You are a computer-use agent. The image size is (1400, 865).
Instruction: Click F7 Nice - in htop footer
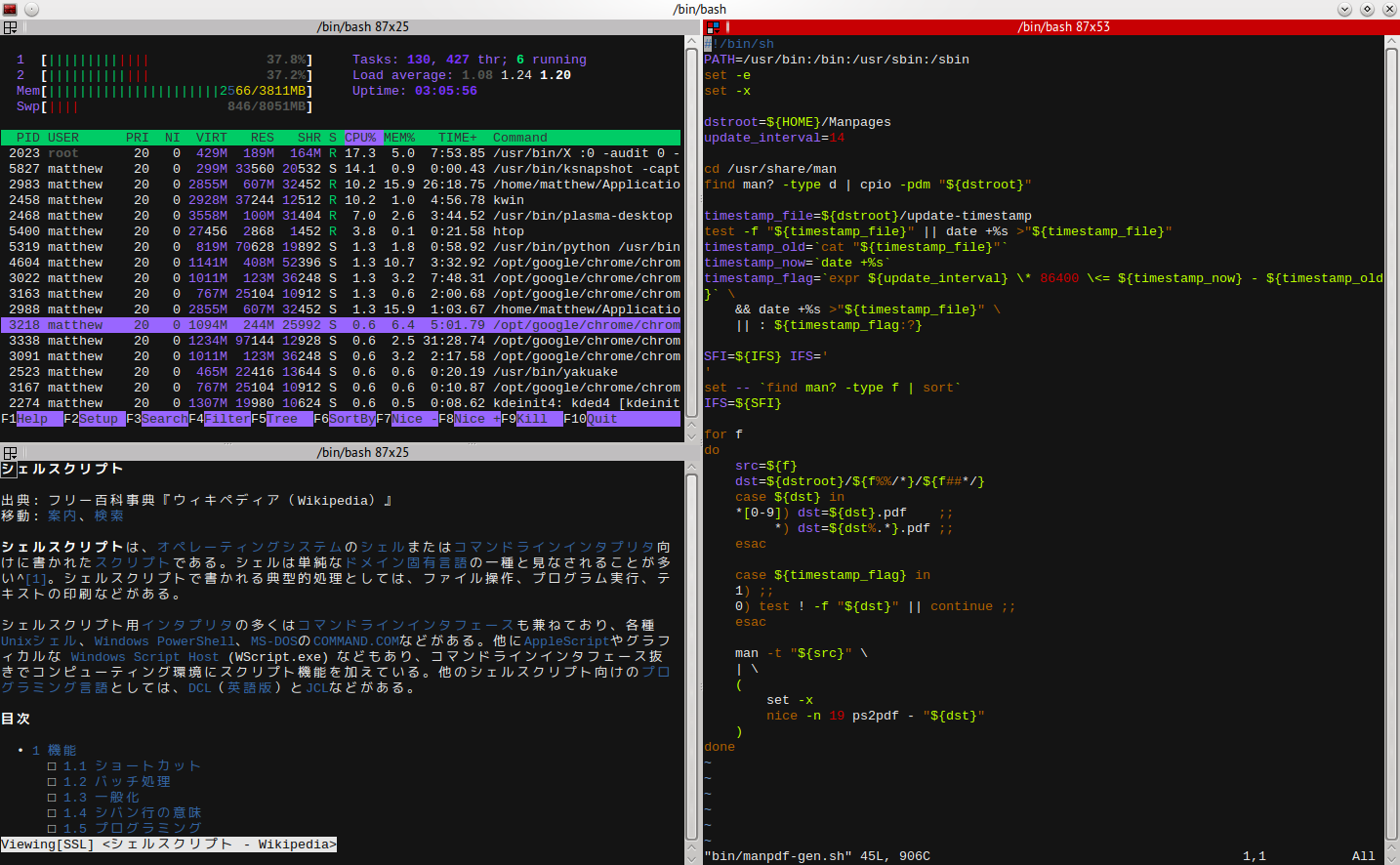(407, 419)
